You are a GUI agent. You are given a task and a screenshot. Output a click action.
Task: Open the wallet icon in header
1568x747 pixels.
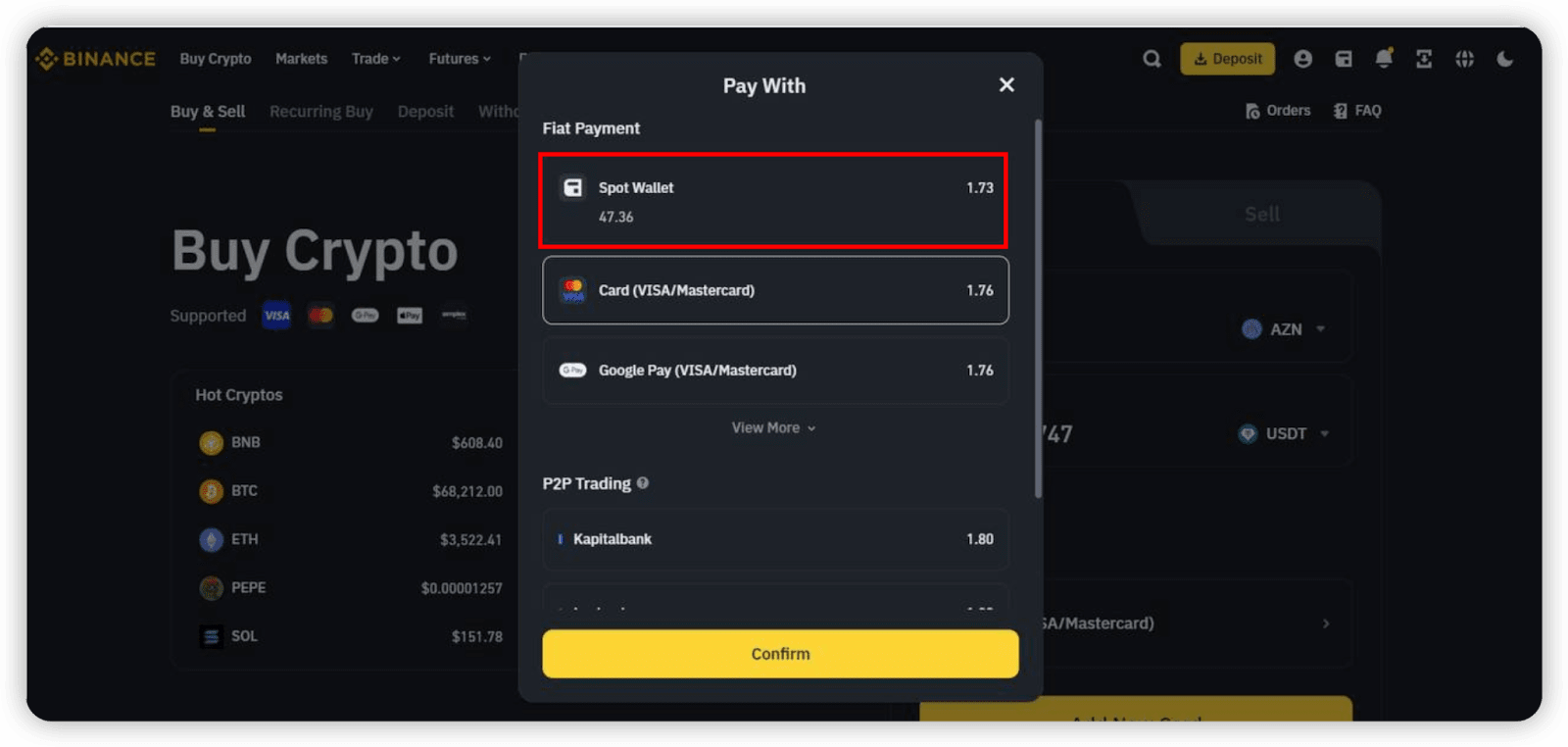pyautogui.click(x=1344, y=59)
